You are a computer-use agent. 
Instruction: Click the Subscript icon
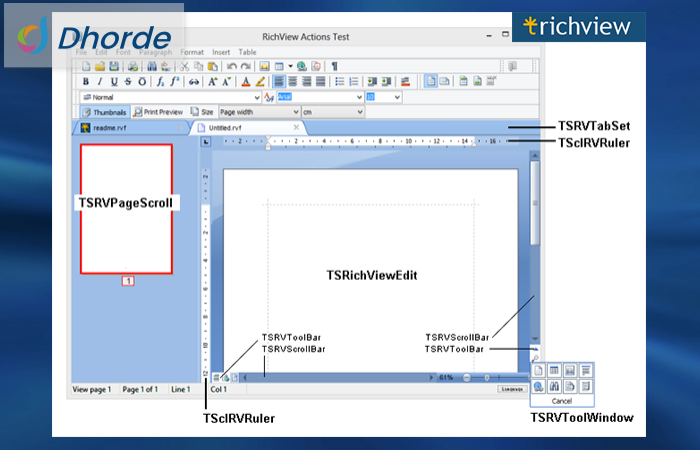160,82
